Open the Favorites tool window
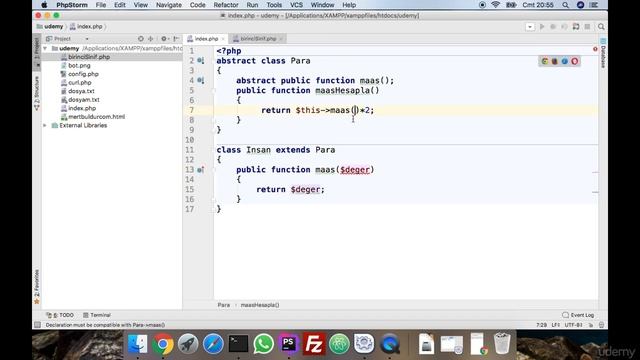640x360 pixels. tap(37, 287)
